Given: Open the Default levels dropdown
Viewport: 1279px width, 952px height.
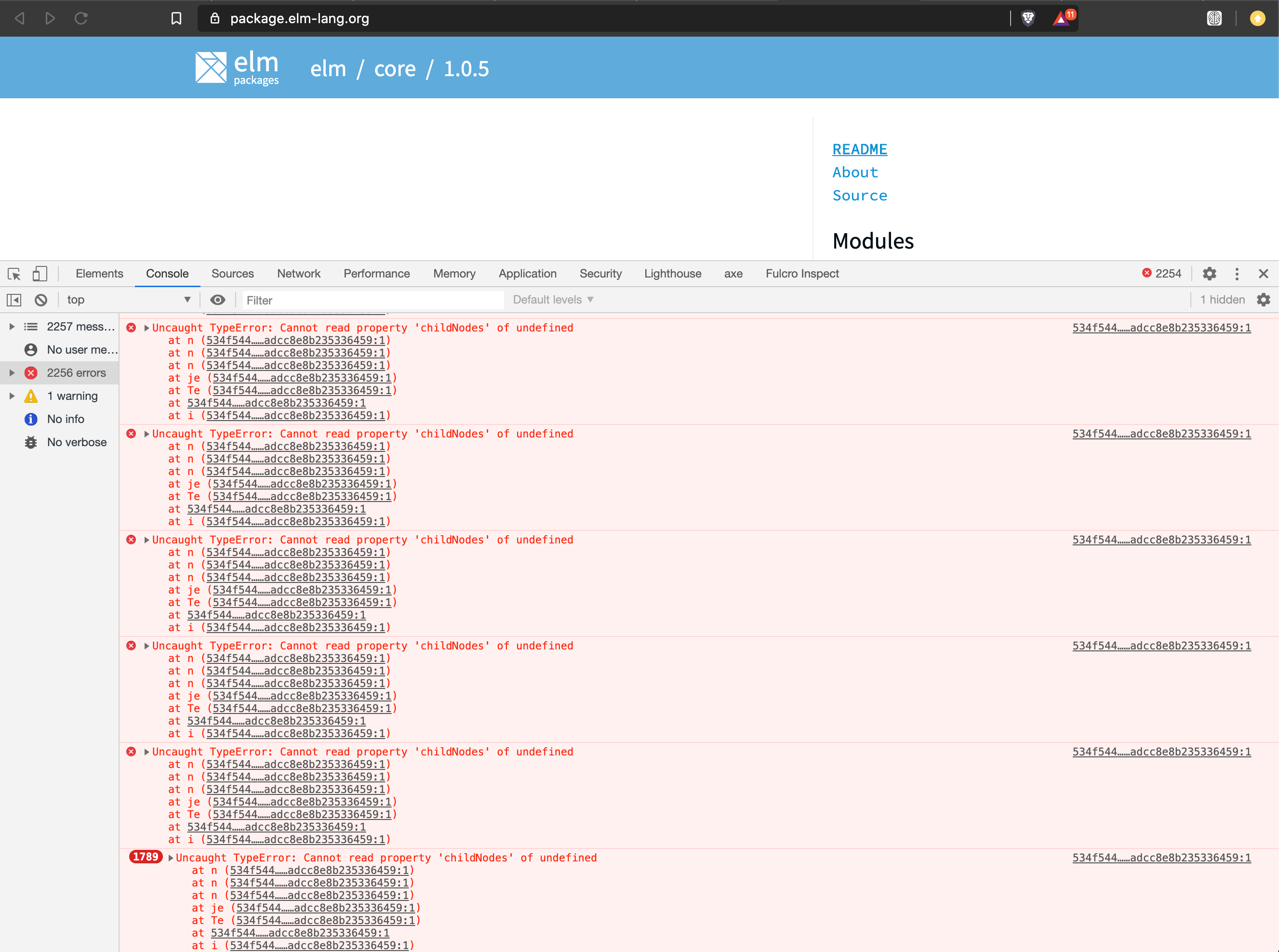Looking at the screenshot, I should click(553, 300).
